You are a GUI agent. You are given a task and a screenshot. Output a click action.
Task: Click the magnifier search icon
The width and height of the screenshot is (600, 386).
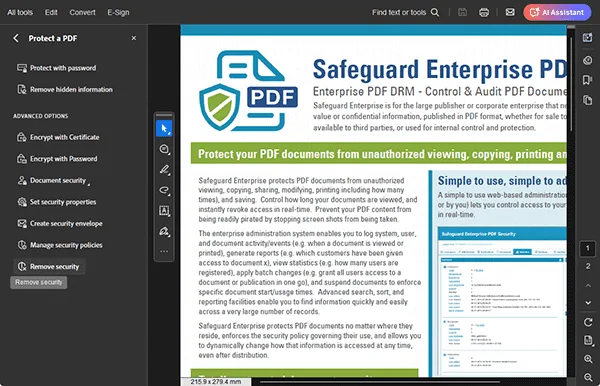click(x=435, y=12)
